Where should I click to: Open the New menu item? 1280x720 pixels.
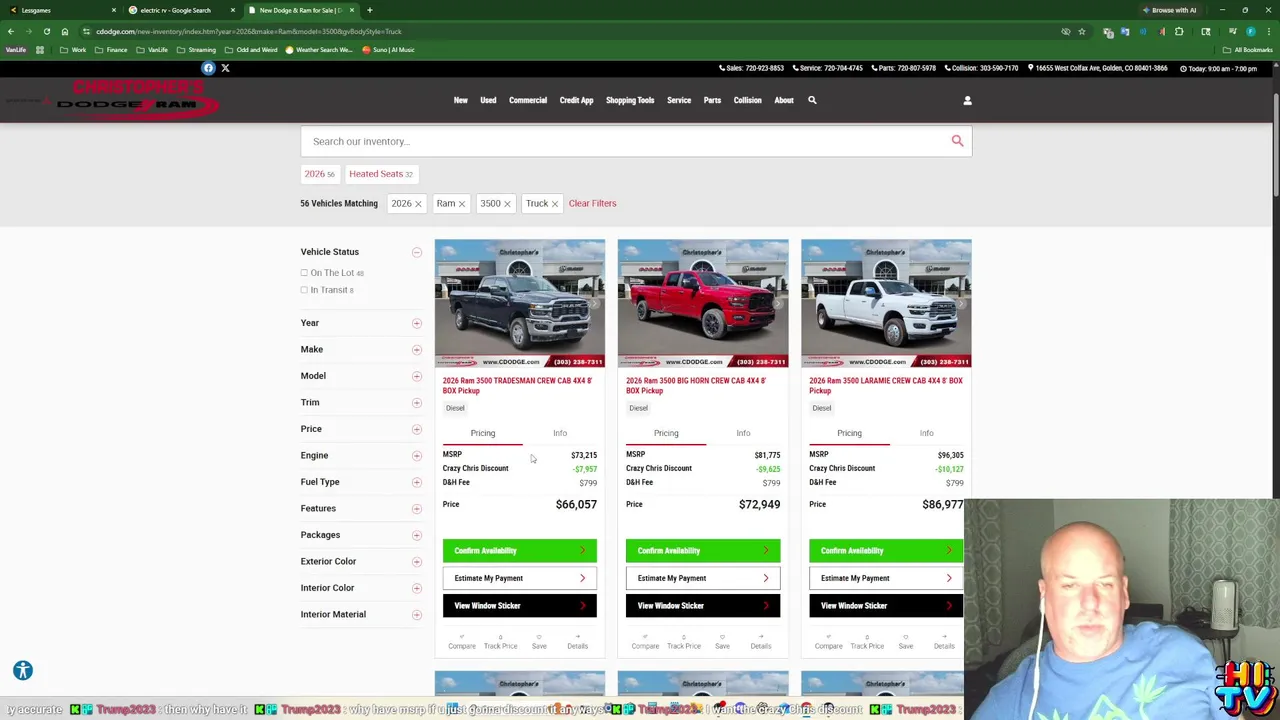460,100
